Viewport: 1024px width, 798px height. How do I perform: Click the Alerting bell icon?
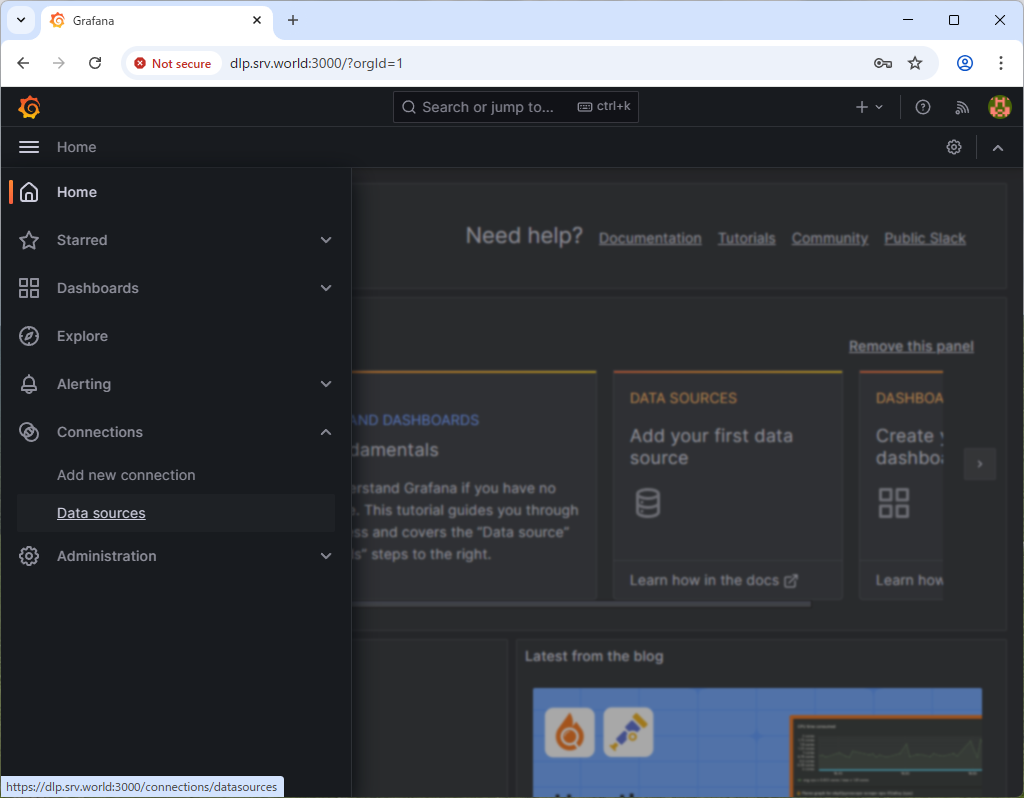(x=29, y=384)
